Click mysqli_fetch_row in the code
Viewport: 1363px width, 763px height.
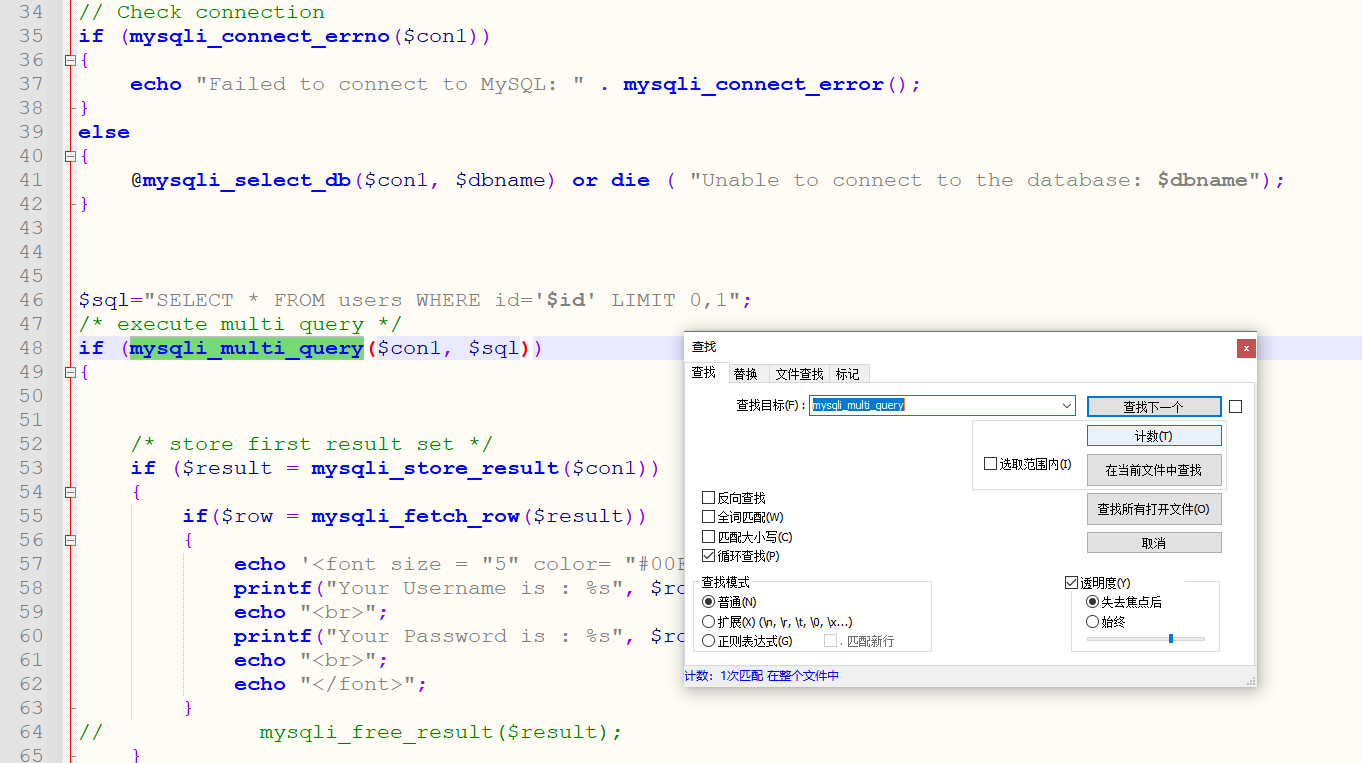point(415,516)
